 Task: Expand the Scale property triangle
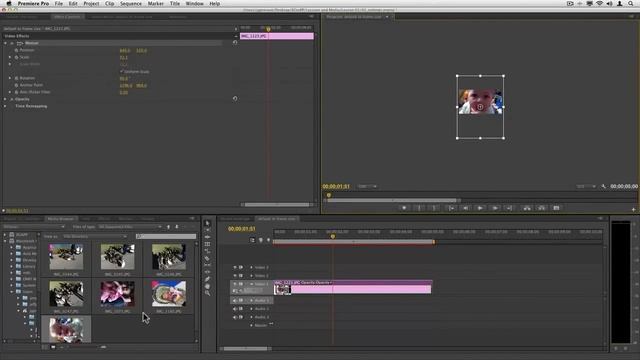pos(10,57)
